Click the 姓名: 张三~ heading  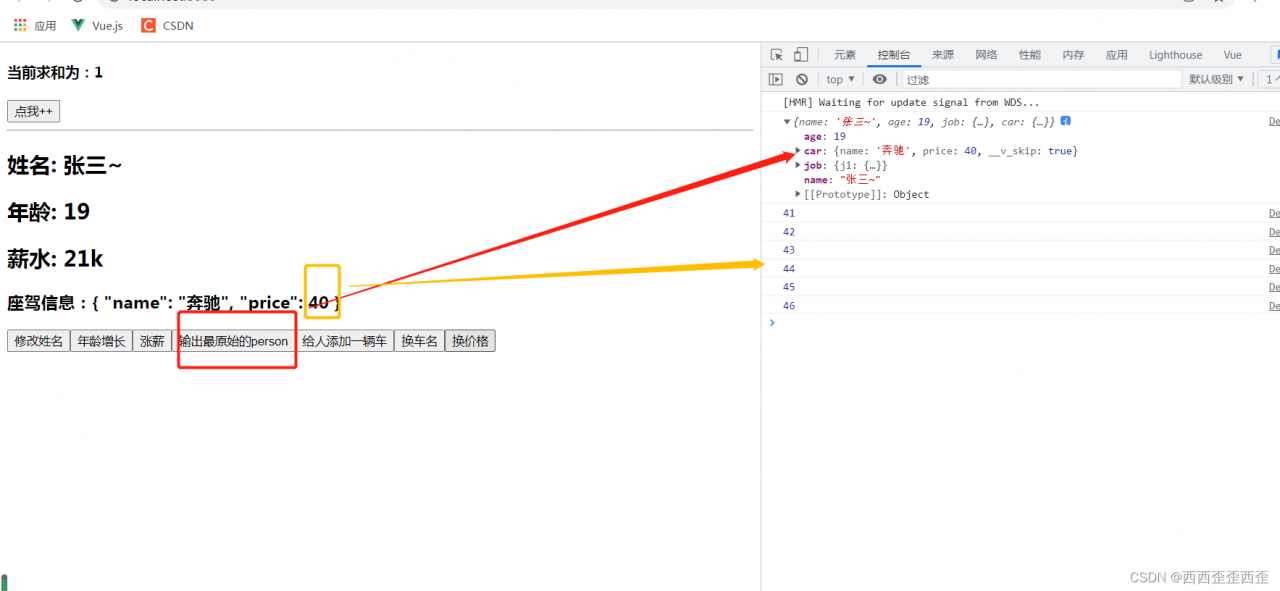(64, 165)
